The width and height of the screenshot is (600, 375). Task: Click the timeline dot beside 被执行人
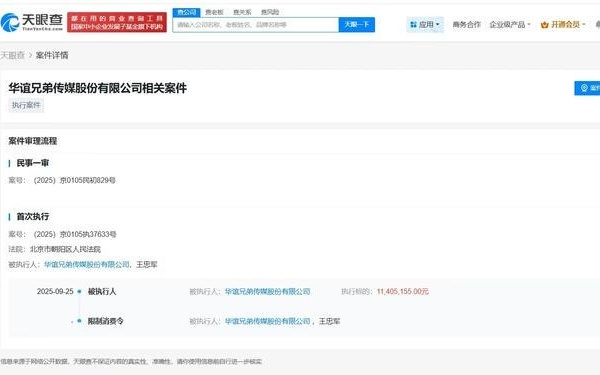(80, 292)
